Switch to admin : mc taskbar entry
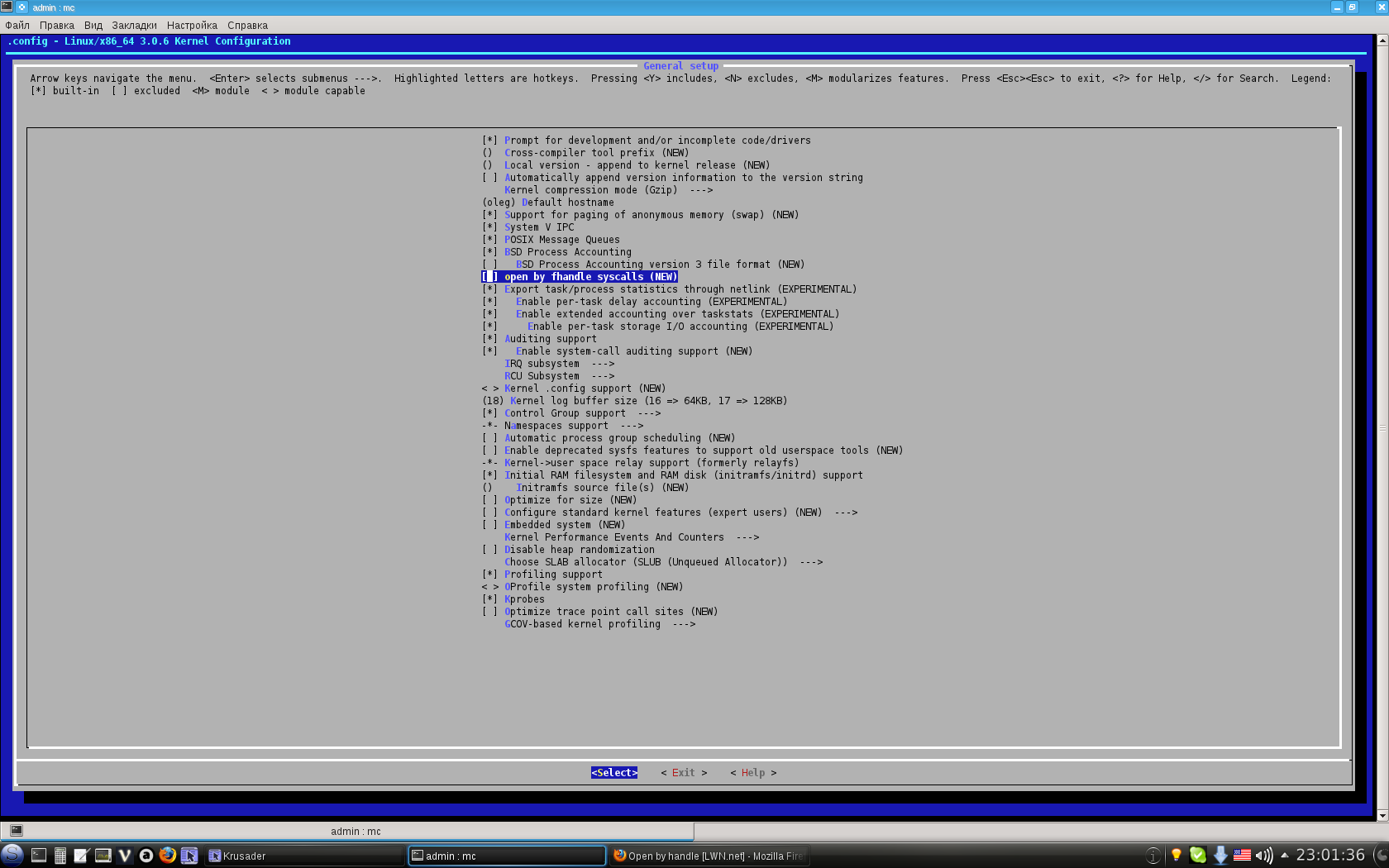 [x=507, y=856]
